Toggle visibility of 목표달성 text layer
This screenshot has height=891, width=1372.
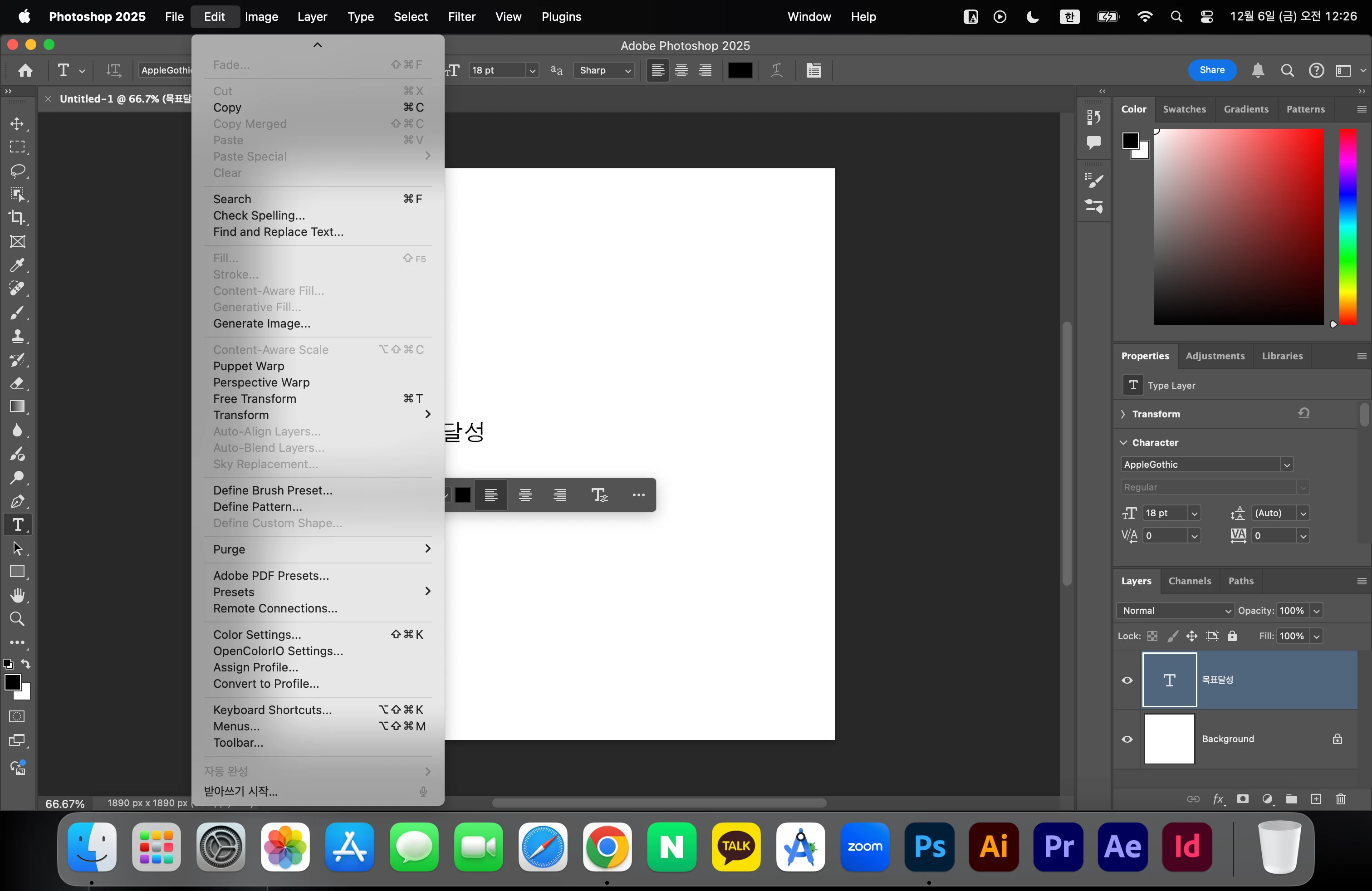pyautogui.click(x=1127, y=680)
